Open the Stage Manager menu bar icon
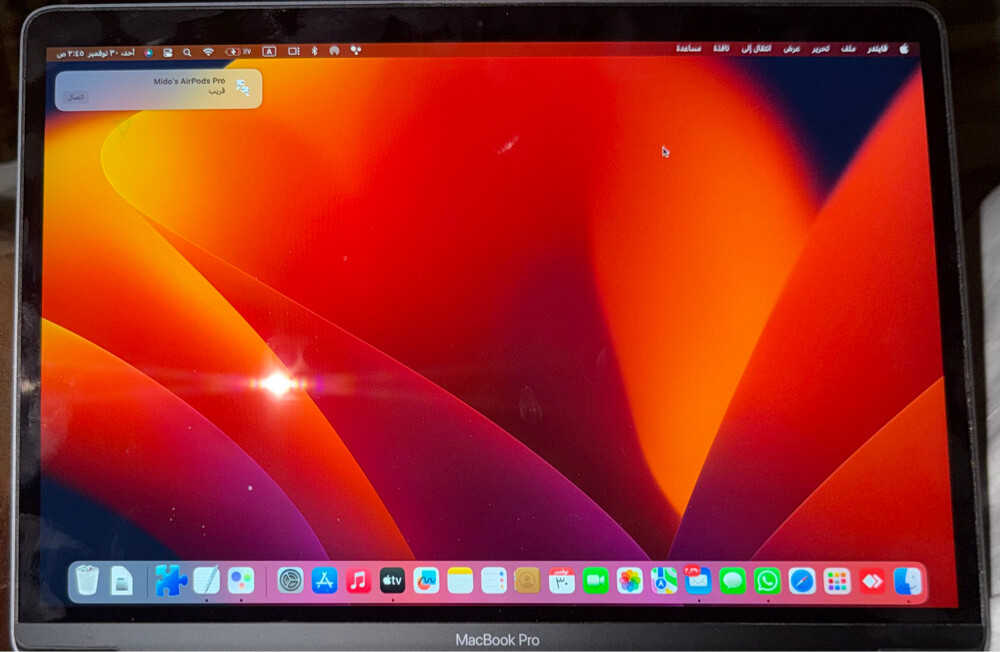 [x=293, y=51]
